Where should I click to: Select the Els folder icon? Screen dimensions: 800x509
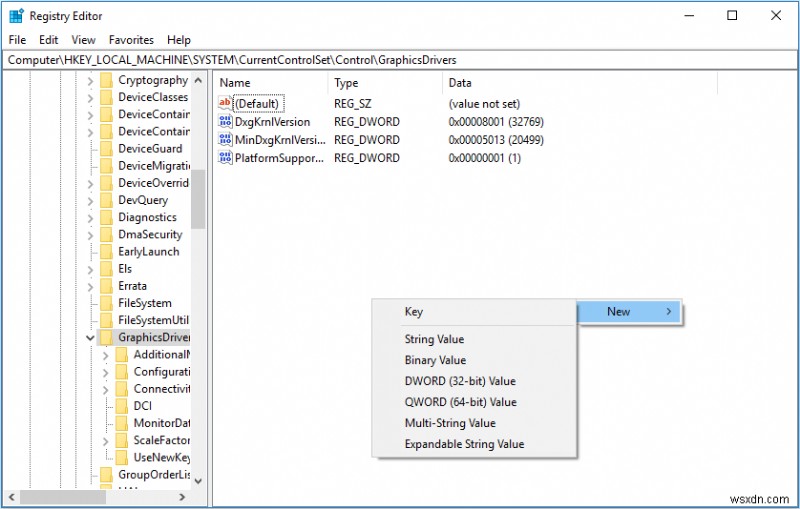pyautogui.click(x=106, y=269)
